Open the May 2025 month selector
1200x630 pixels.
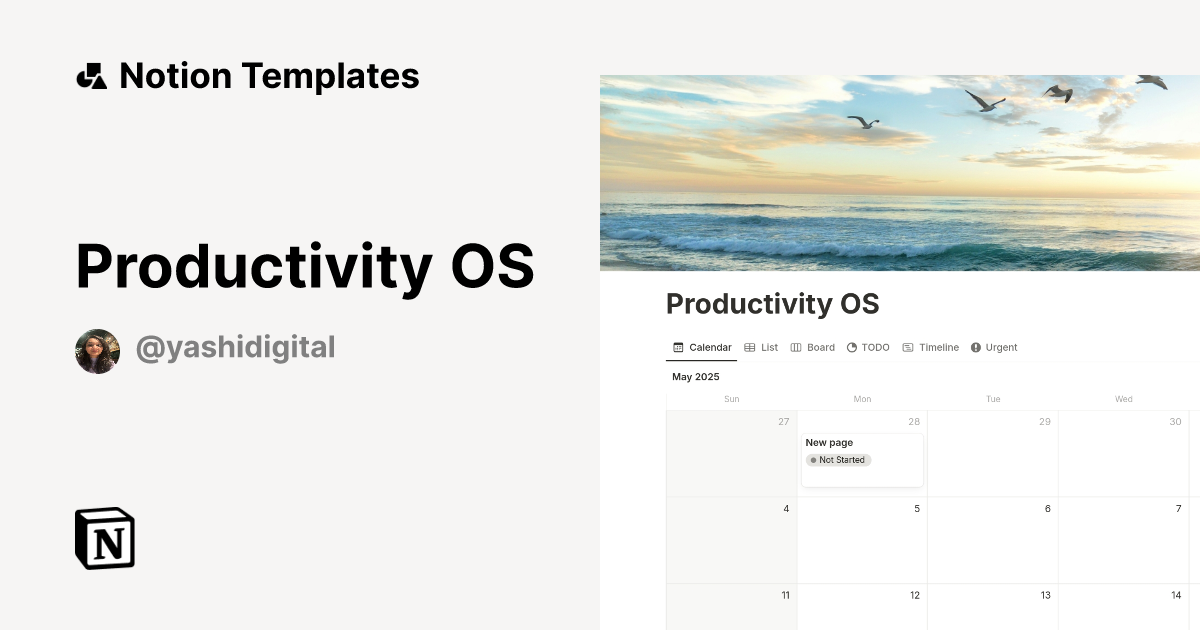coord(696,377)
